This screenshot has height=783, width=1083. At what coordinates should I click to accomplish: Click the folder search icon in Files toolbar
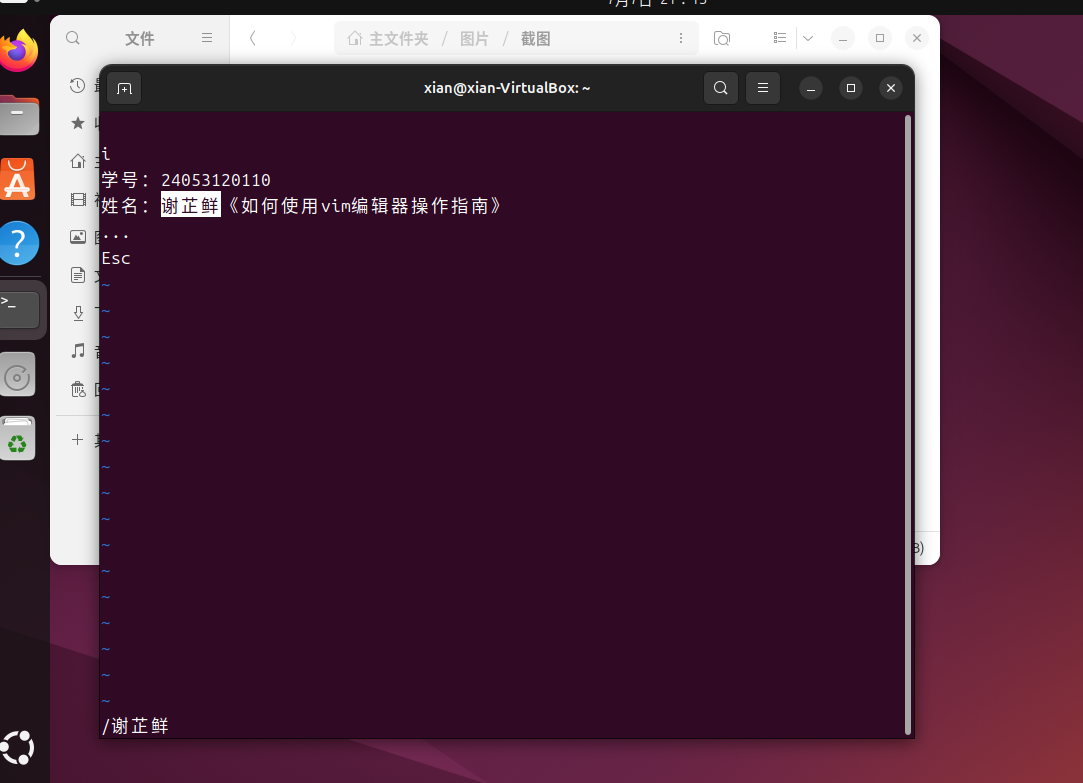tap(722, 38)
